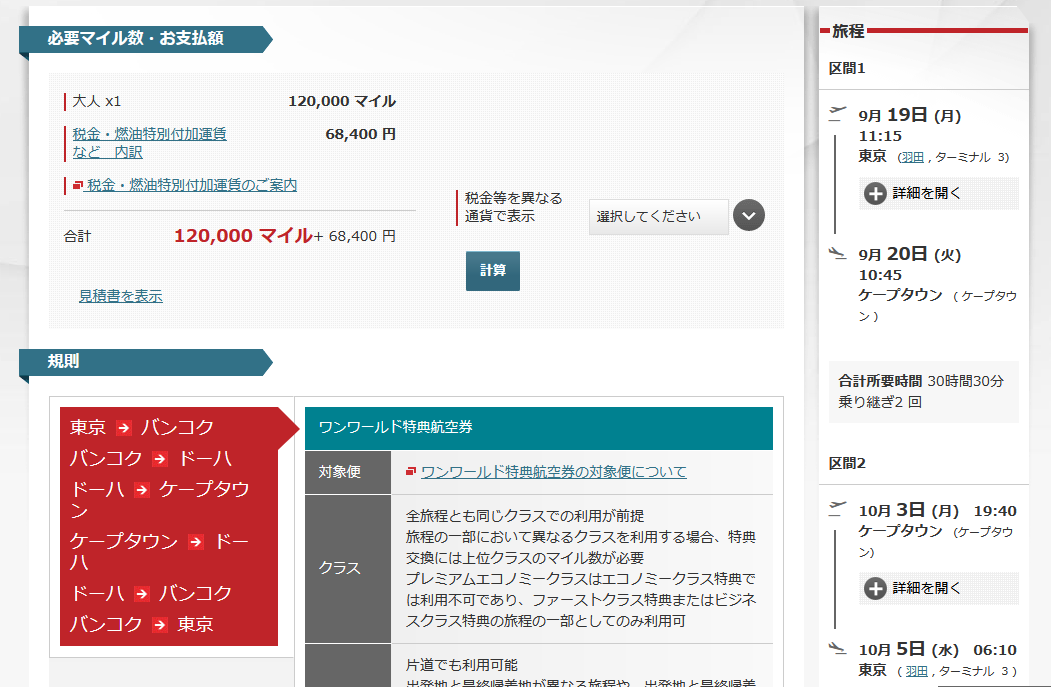Click the small red icon before ワンワールド特典航空券の対象便について

tap(411, 472)
